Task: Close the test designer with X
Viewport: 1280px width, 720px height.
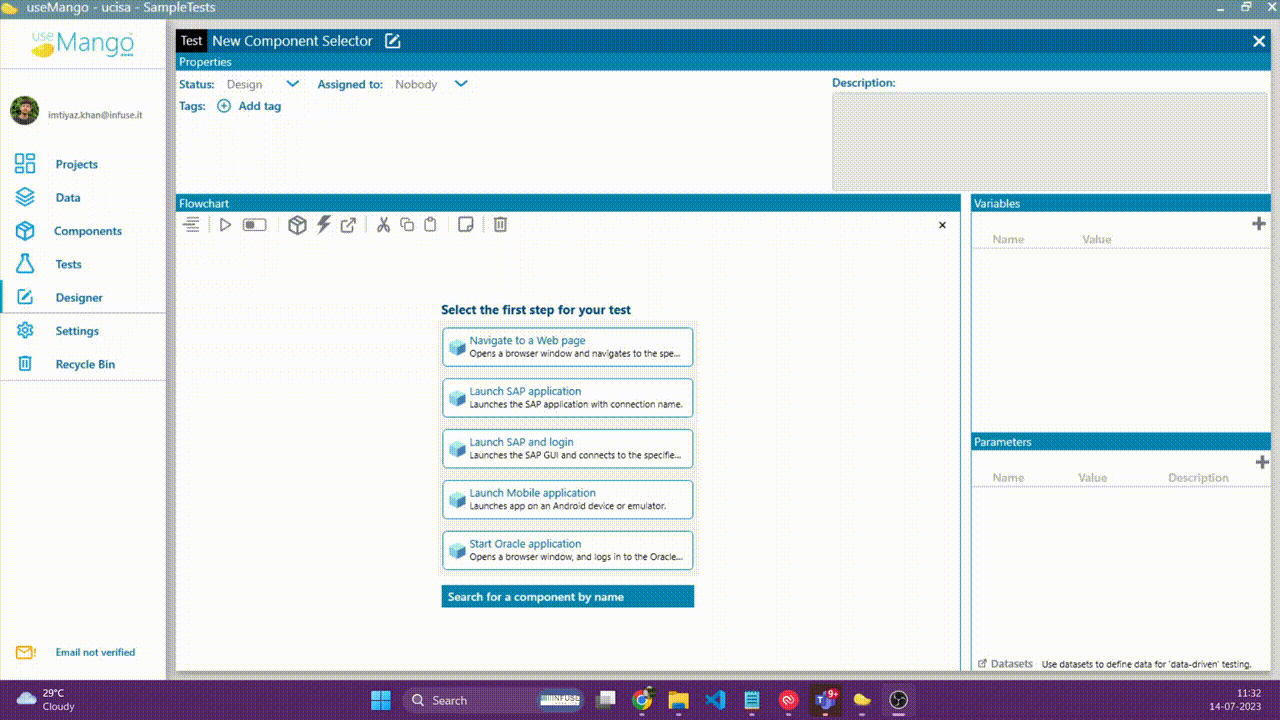Action: click(1259, 41)
